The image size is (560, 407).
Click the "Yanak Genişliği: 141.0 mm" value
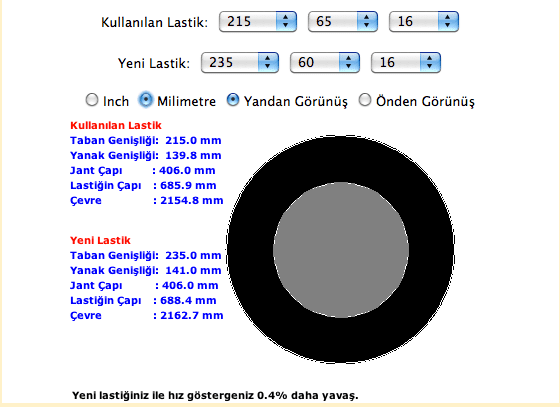(x=146, y=271)
